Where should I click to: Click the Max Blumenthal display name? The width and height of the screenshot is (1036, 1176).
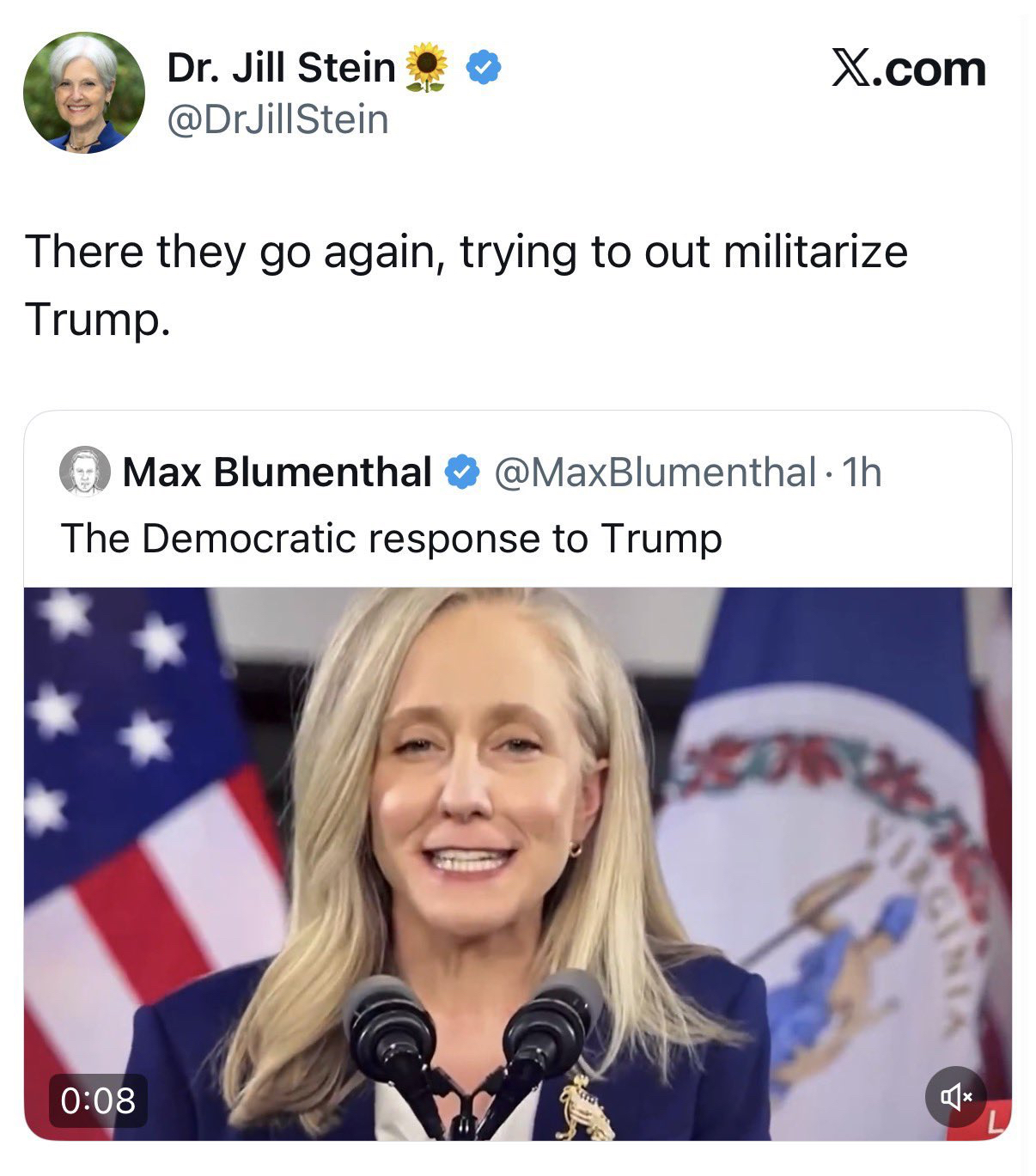click(x=277, y=472)
